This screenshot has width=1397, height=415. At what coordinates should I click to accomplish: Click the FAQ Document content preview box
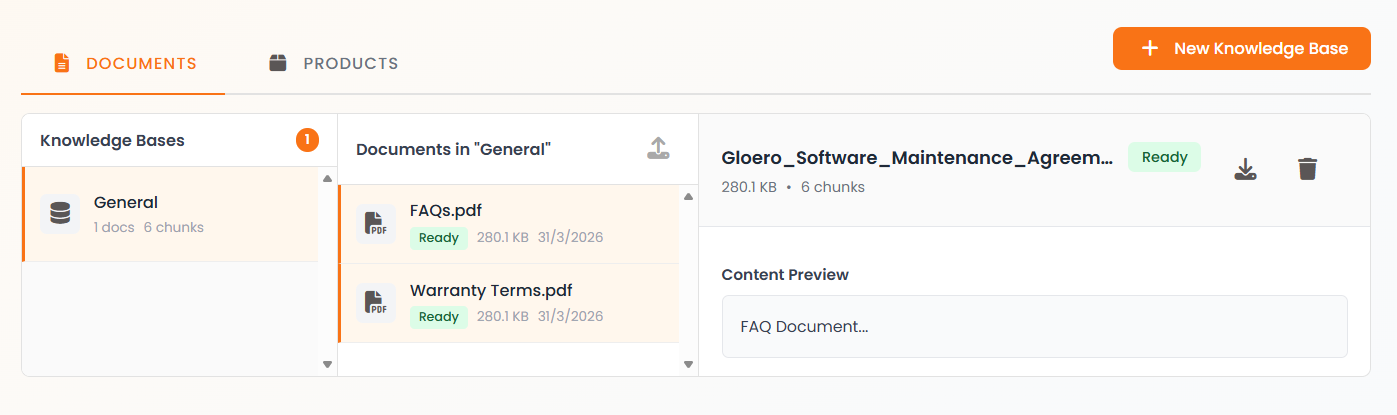coord(1034,326)
